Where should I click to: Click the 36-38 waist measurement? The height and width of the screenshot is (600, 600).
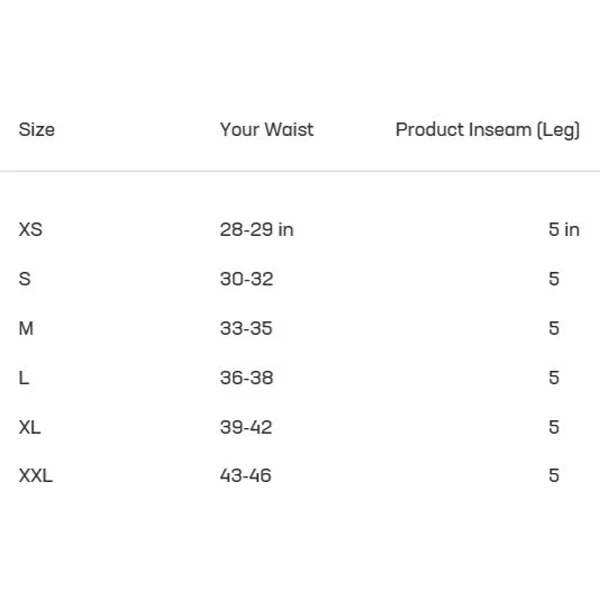point(247,378)
